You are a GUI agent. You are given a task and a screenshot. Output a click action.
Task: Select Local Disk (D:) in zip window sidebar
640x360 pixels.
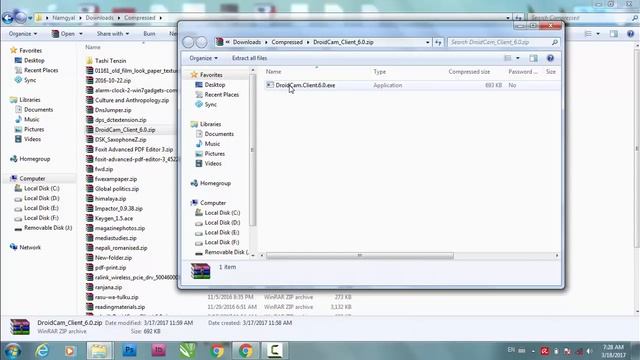tap(222, 222)
